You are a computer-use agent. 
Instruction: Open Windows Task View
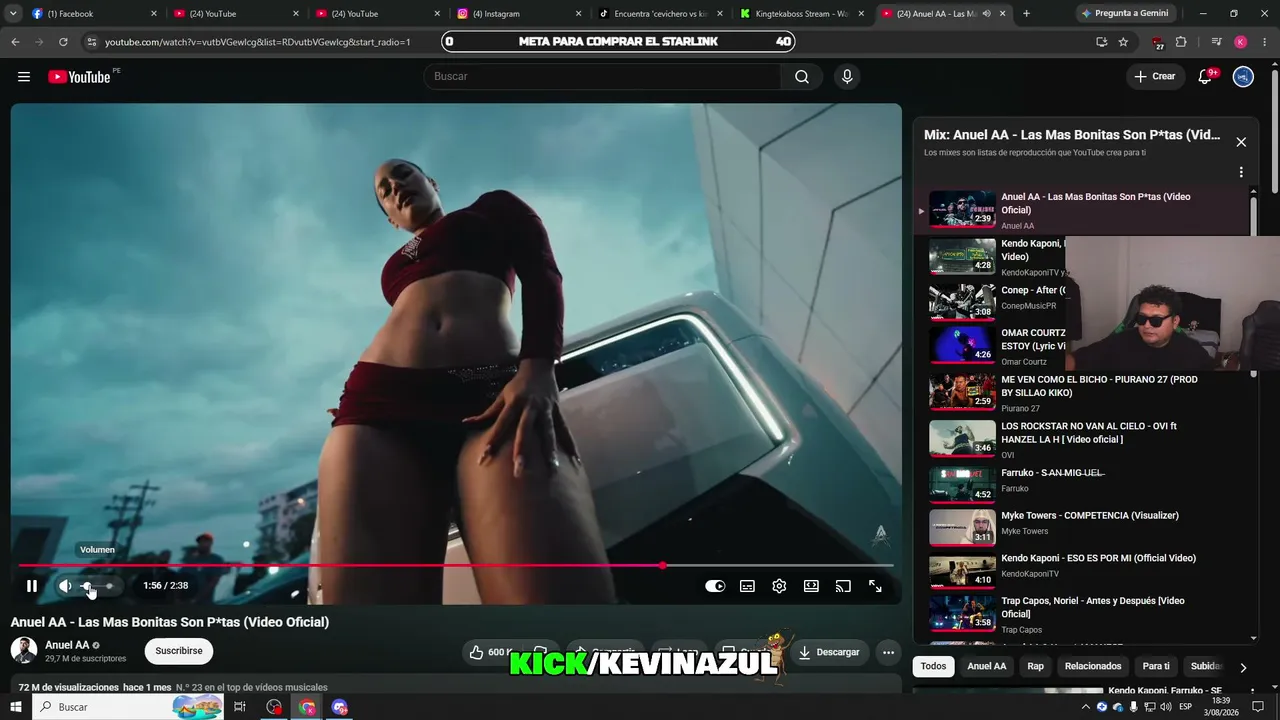click(240, 707)
